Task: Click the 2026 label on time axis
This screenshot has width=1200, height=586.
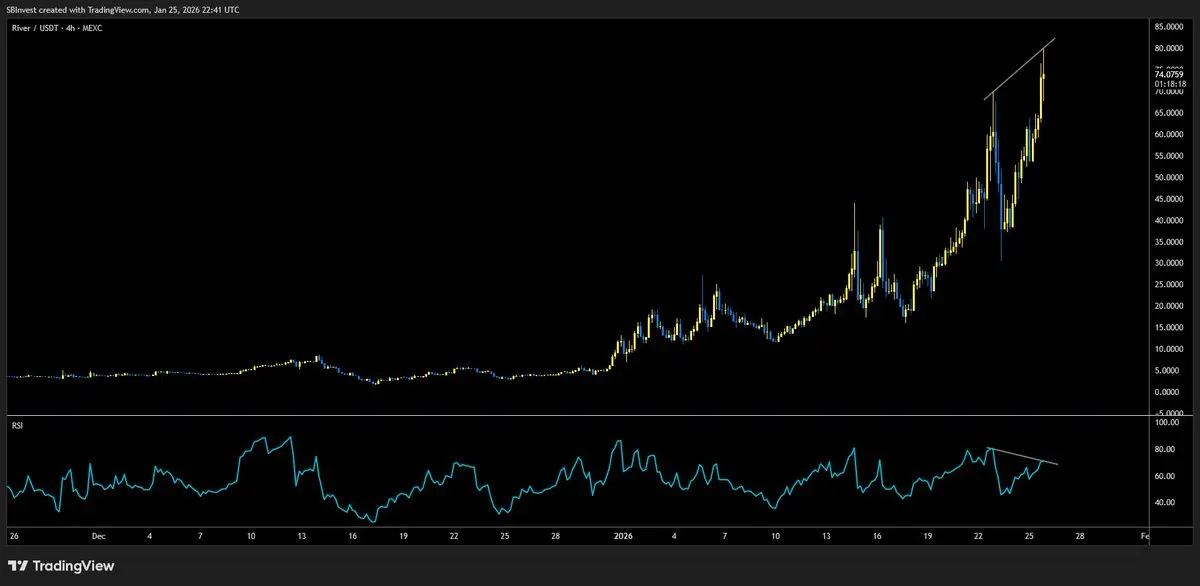Action: point(622,536)
